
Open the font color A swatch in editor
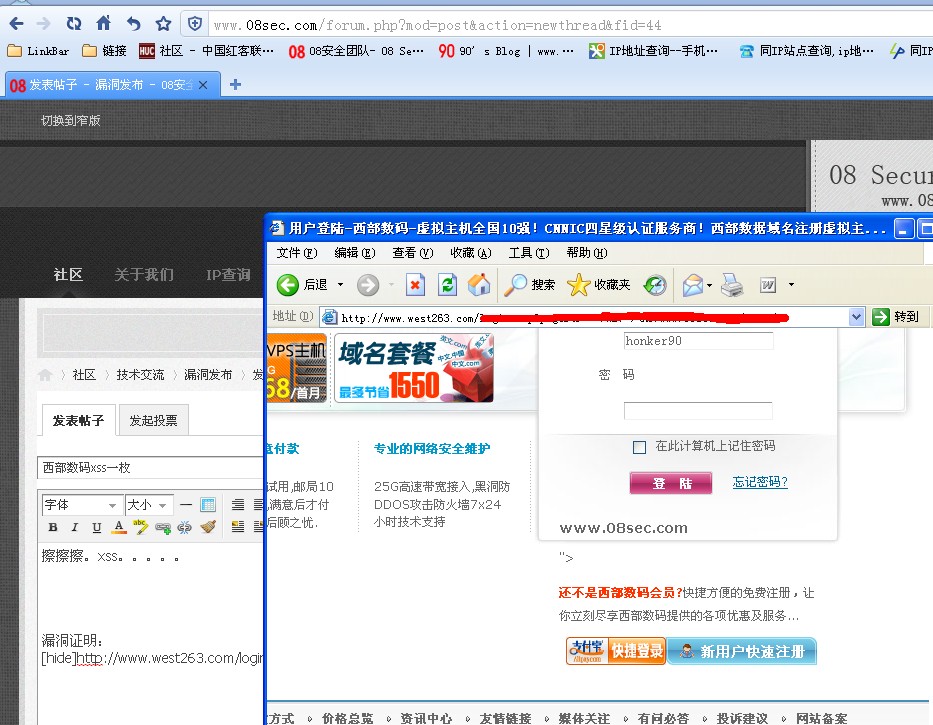[119, 527]
